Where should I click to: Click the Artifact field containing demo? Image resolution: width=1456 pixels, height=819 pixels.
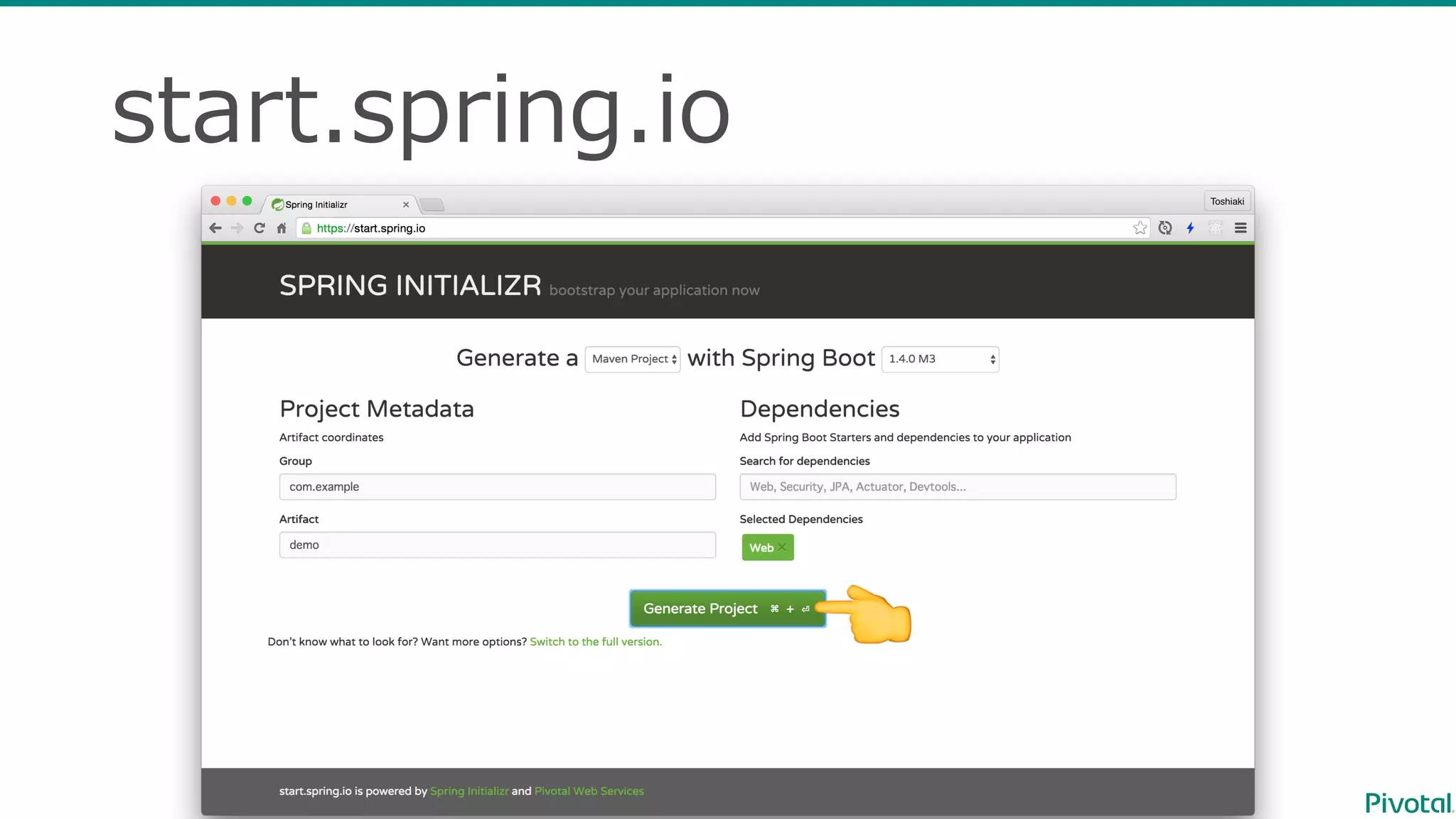point(498,545)
